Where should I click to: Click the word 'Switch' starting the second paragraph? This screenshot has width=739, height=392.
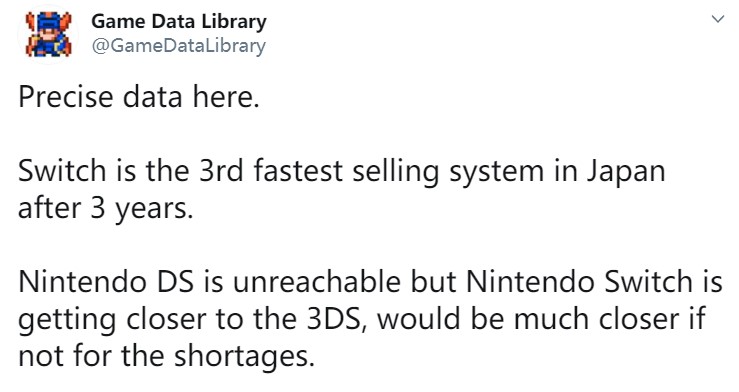click(x=62, y=171)
